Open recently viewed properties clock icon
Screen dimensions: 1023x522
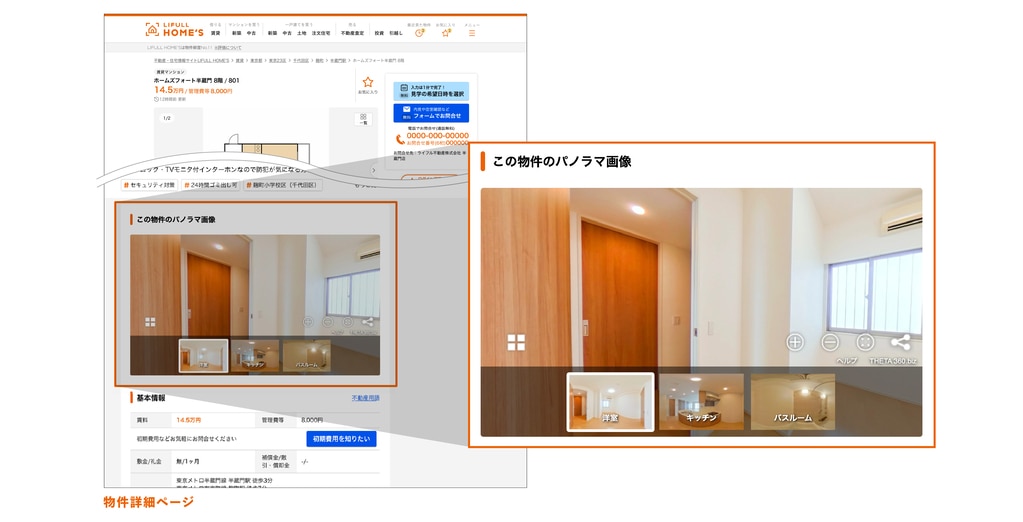[x=420, y=31]
